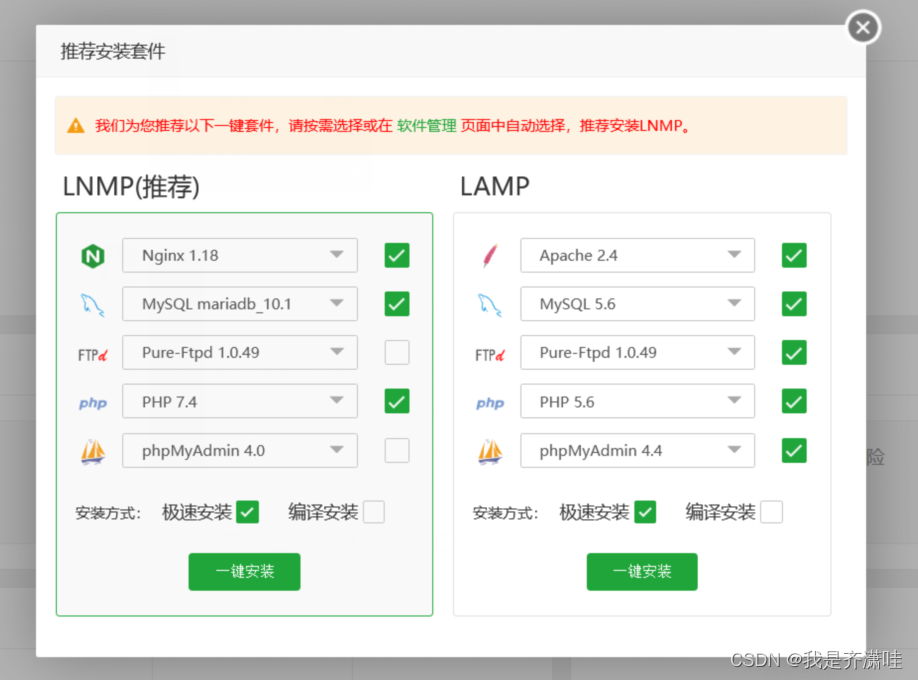The height and width of the screenshot is (680, 918).
Task: Uncheck the MySQL mariadb_10.1 checkbox
Action: tap(397, 304)
